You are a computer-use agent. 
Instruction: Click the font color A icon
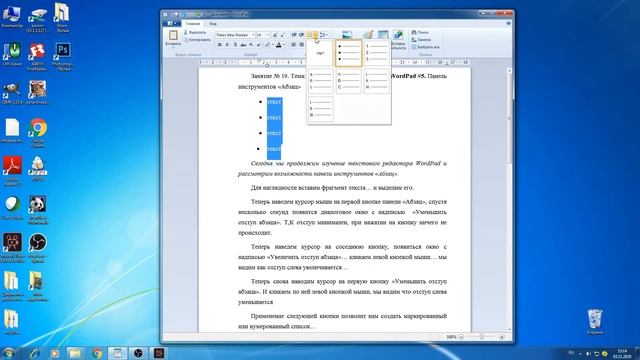[279, 44]
